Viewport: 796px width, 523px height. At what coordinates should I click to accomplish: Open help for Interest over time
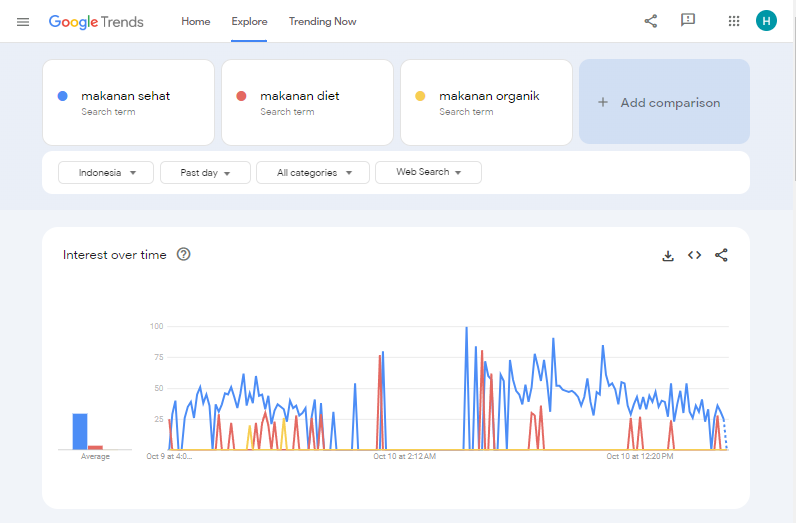tap(183, 254)
